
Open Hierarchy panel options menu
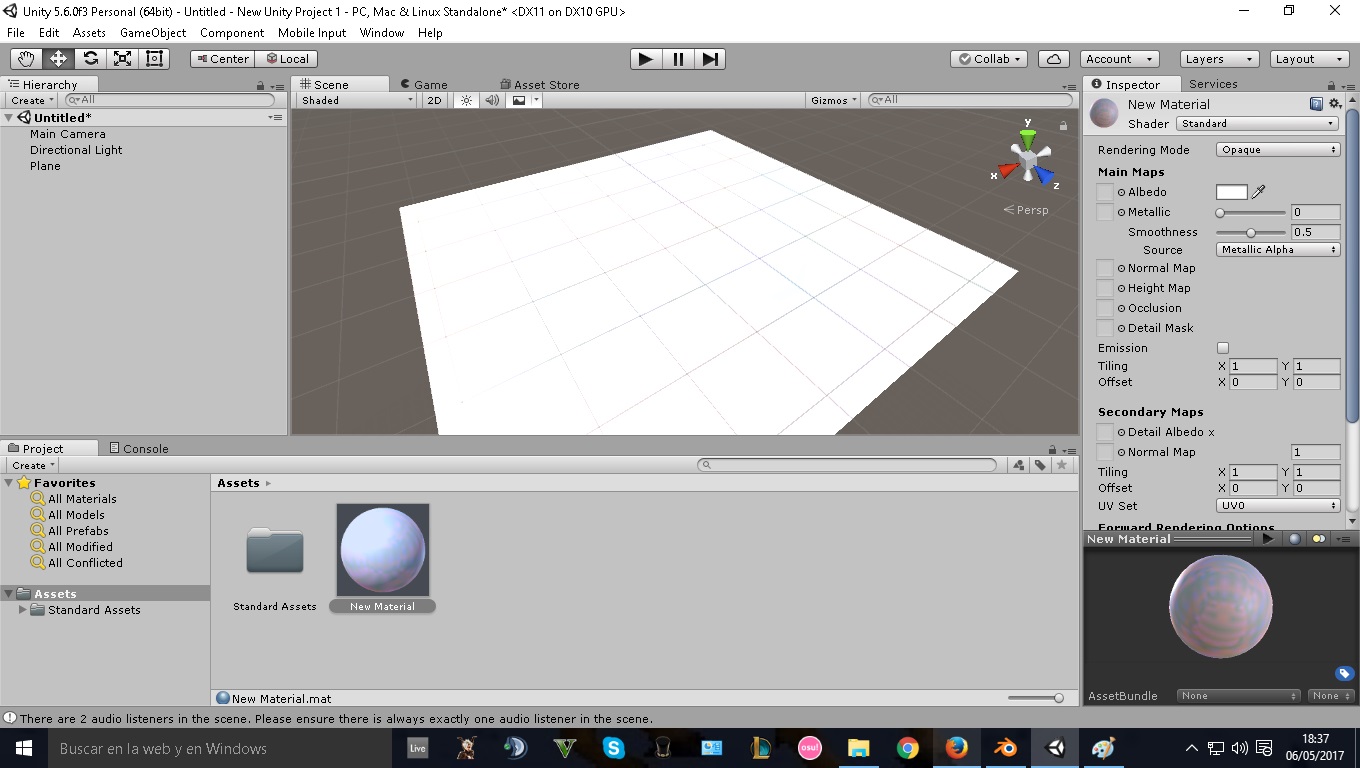pos(276,86)
